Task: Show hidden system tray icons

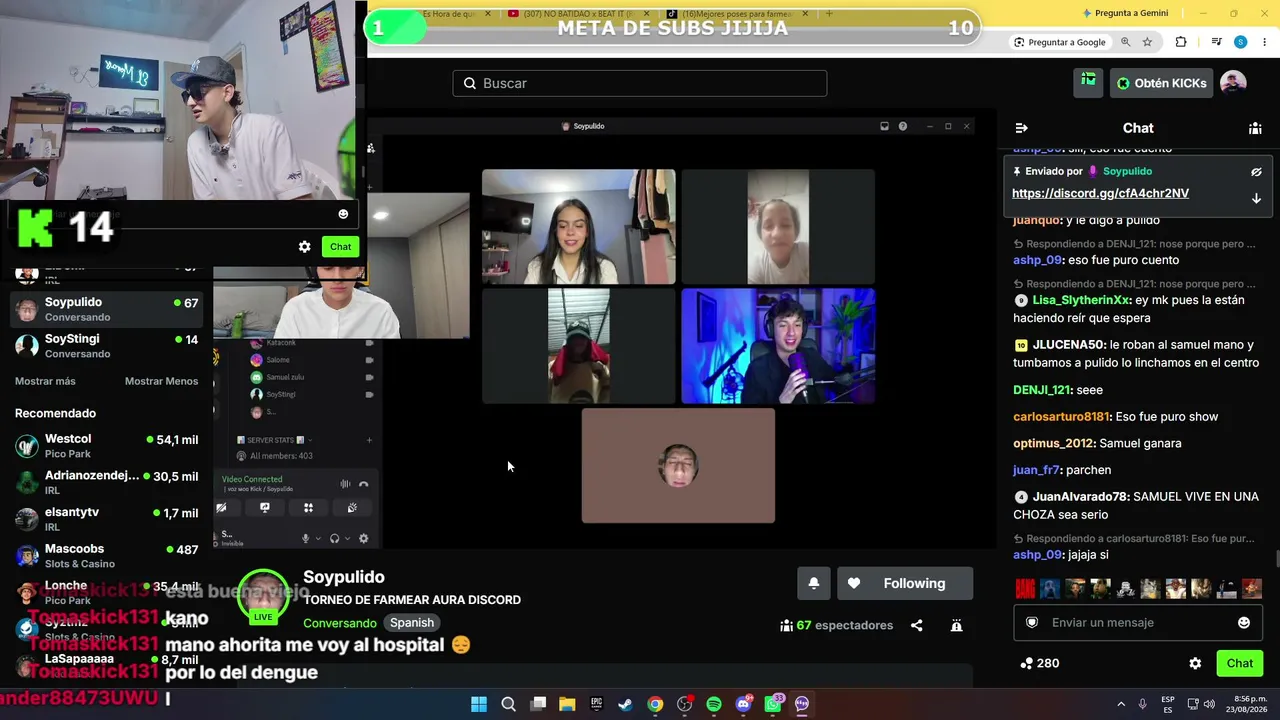Action: point(1120,704)
